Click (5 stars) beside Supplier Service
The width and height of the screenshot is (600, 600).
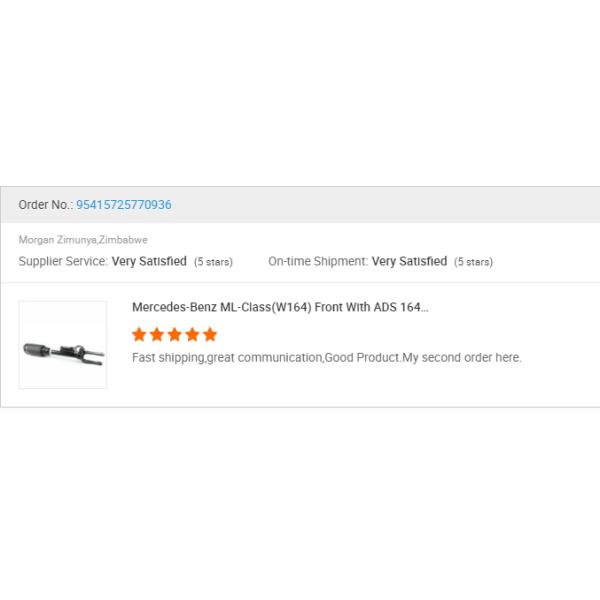point(213,262)
